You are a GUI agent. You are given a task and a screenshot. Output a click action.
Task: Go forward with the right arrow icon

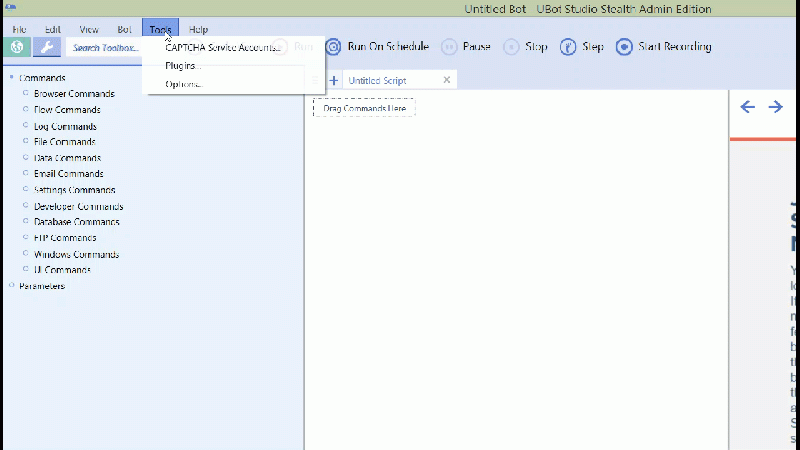pyautogui.click(x=776, y=107)
